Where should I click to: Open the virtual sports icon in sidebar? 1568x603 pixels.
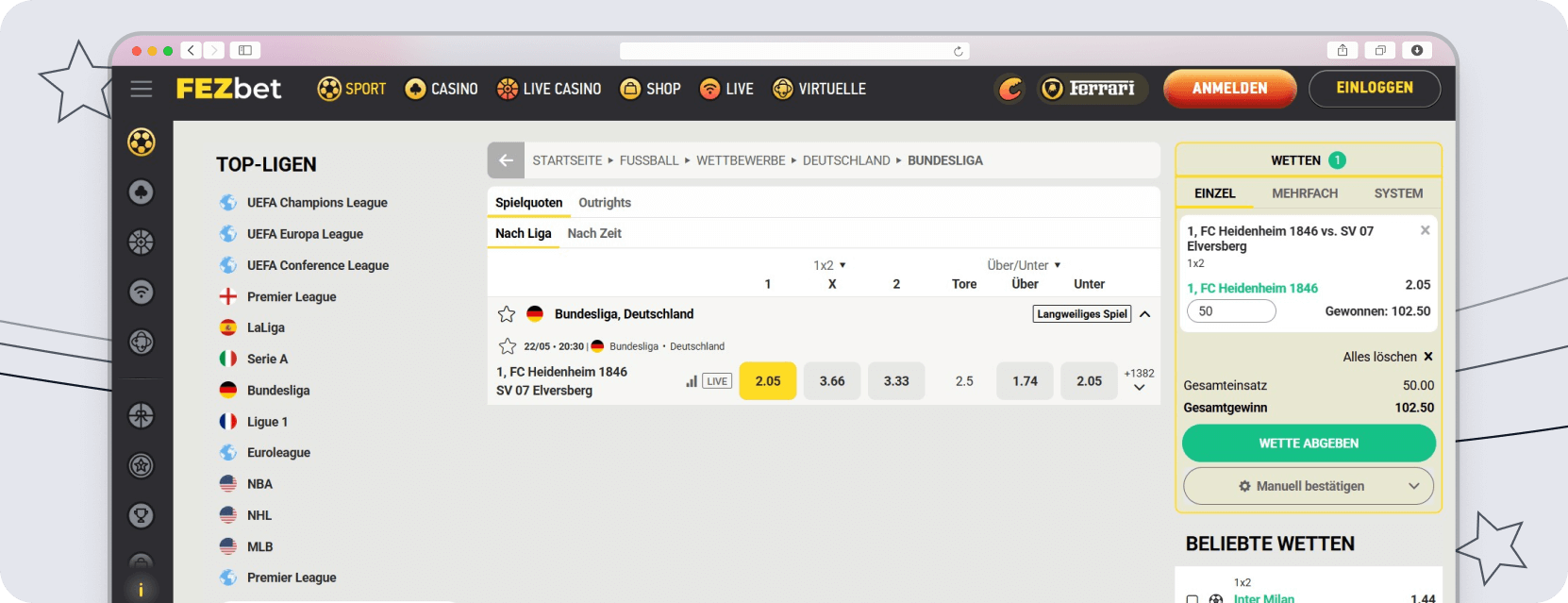pyautogui.click(x=142, y=342)
